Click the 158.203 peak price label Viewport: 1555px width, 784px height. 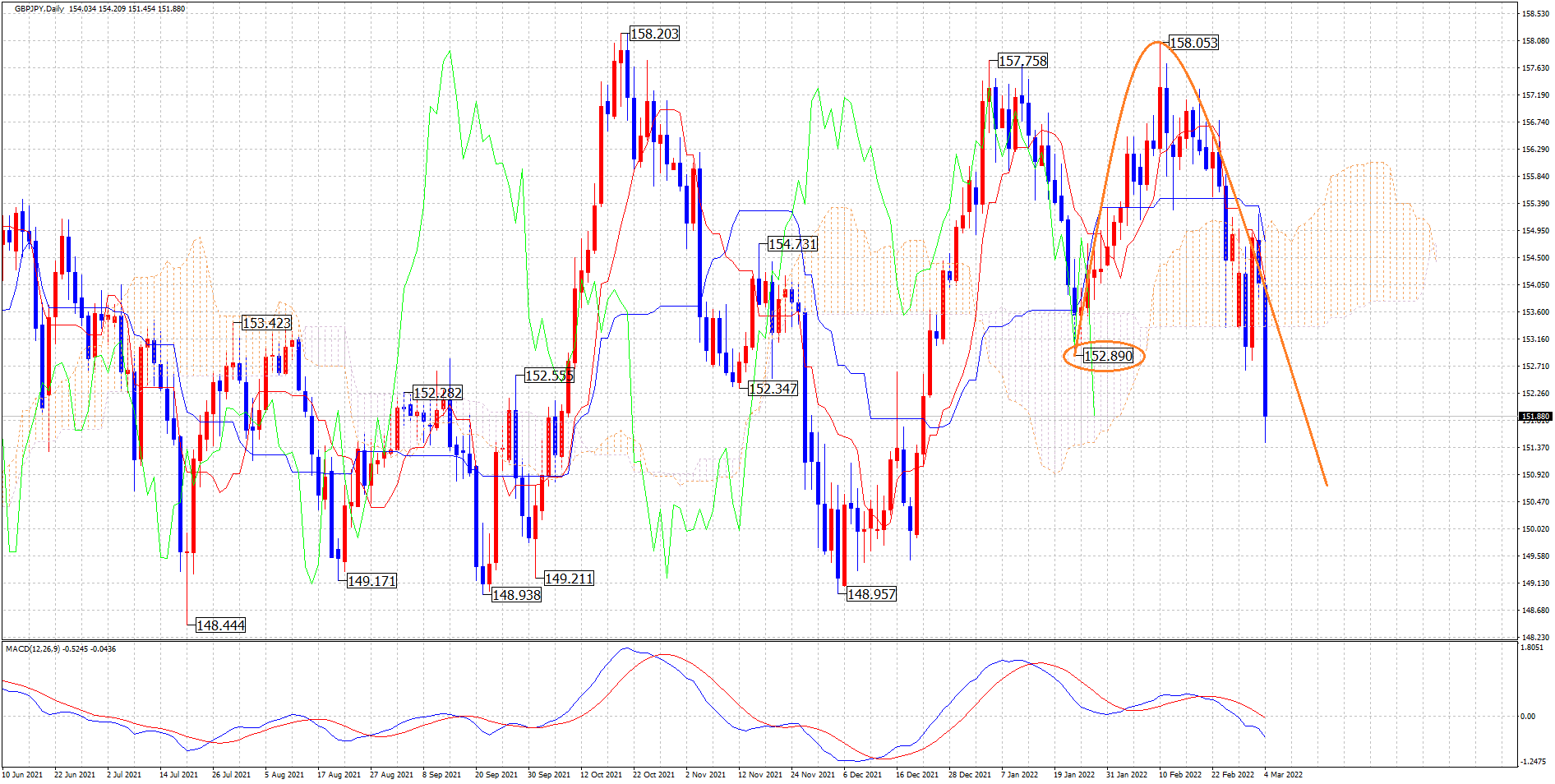click(654, 34)
